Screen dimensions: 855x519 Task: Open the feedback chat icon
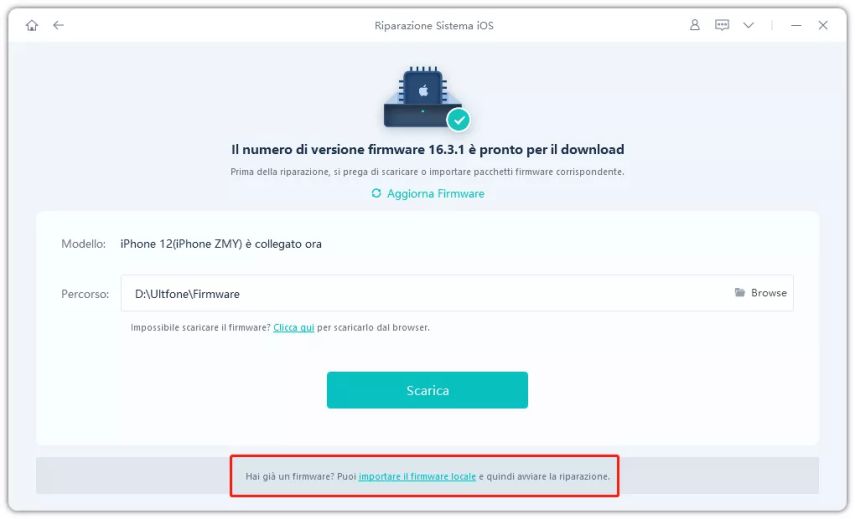[722, 25]
